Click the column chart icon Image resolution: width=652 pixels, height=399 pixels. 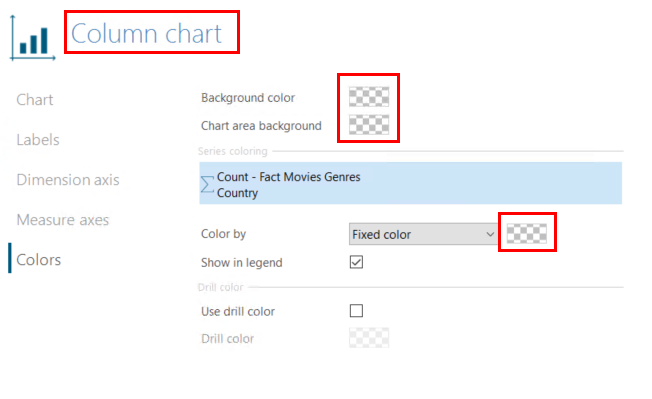32,38
